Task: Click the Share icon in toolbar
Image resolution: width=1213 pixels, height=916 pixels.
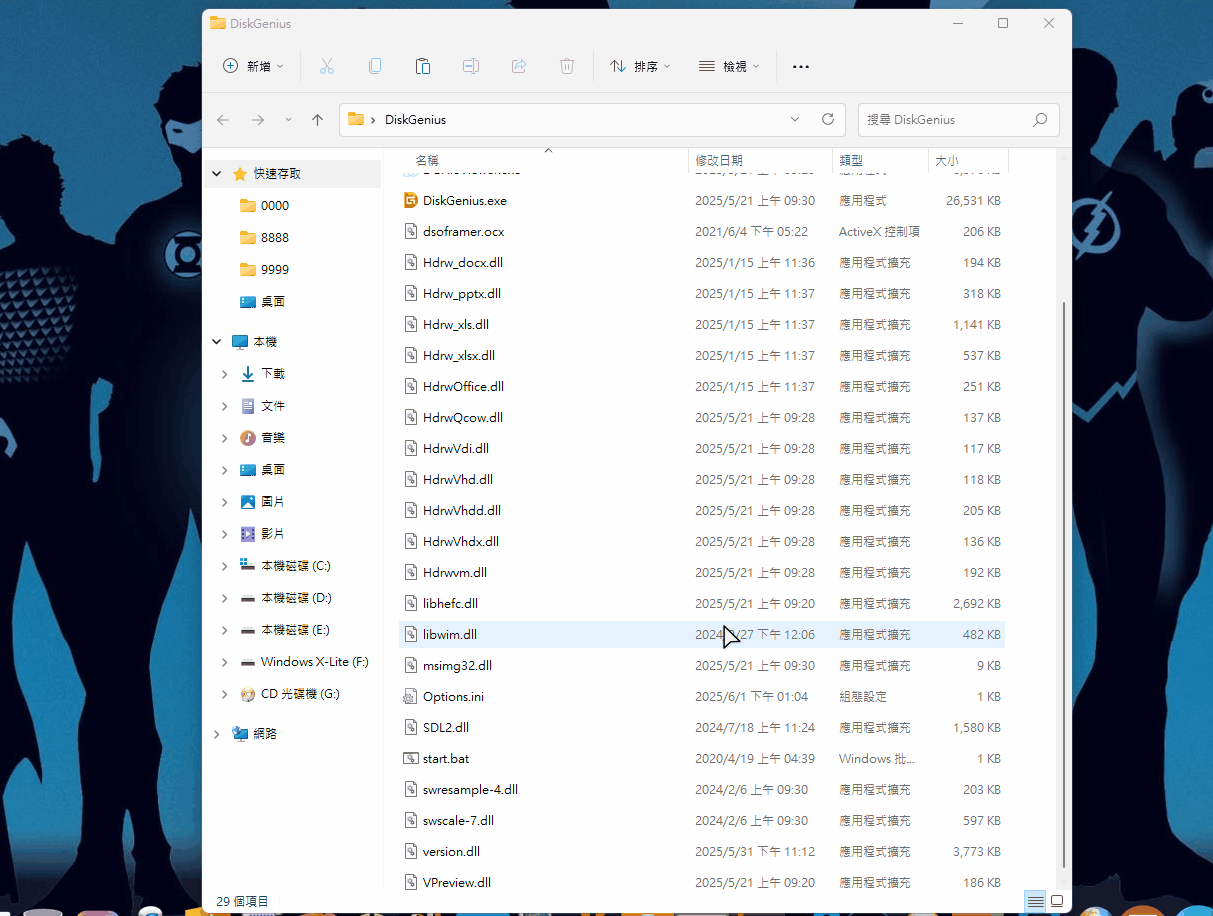Action: click(519, 66)
